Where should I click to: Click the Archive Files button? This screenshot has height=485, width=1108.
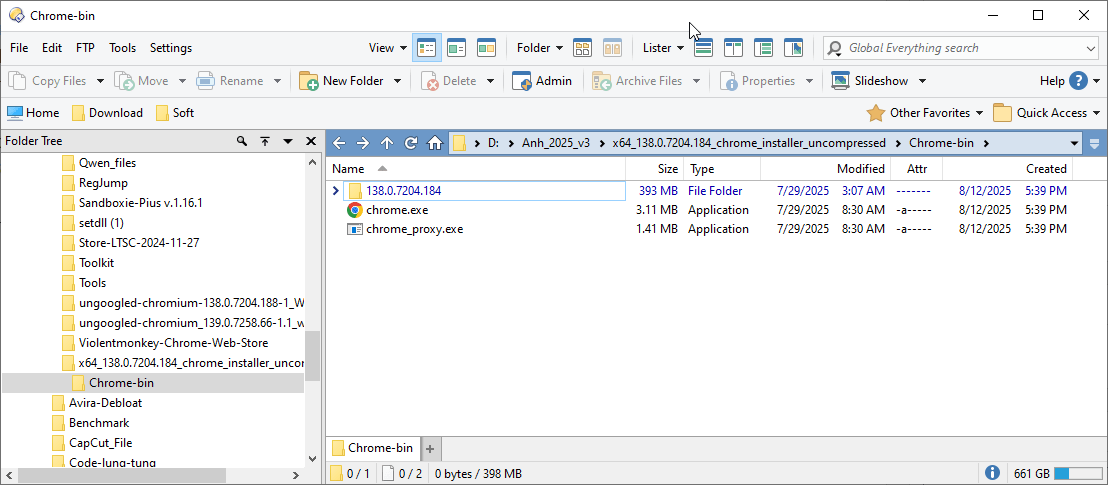(637, 81)
